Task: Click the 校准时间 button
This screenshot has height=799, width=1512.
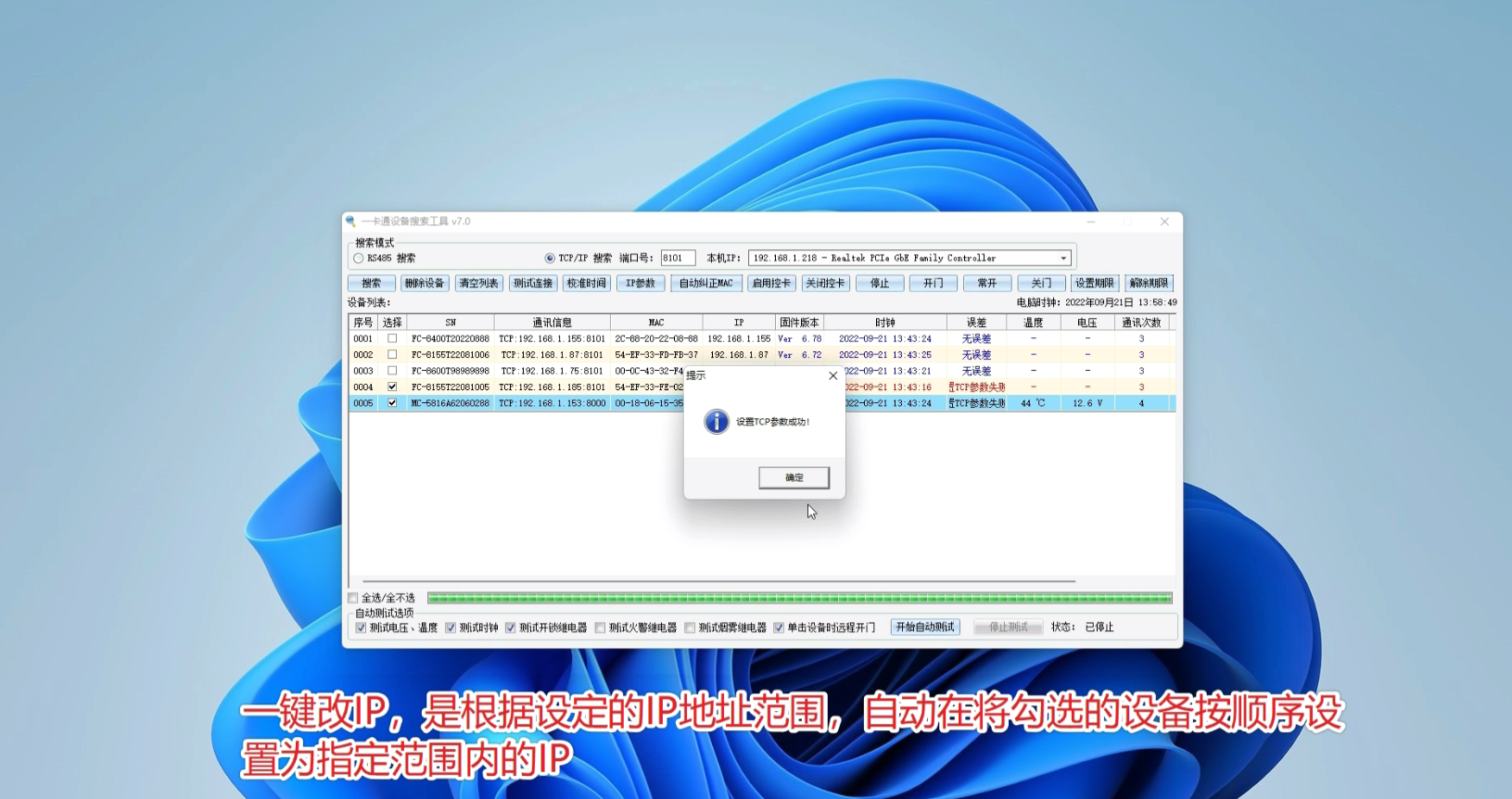Action: 587,284
